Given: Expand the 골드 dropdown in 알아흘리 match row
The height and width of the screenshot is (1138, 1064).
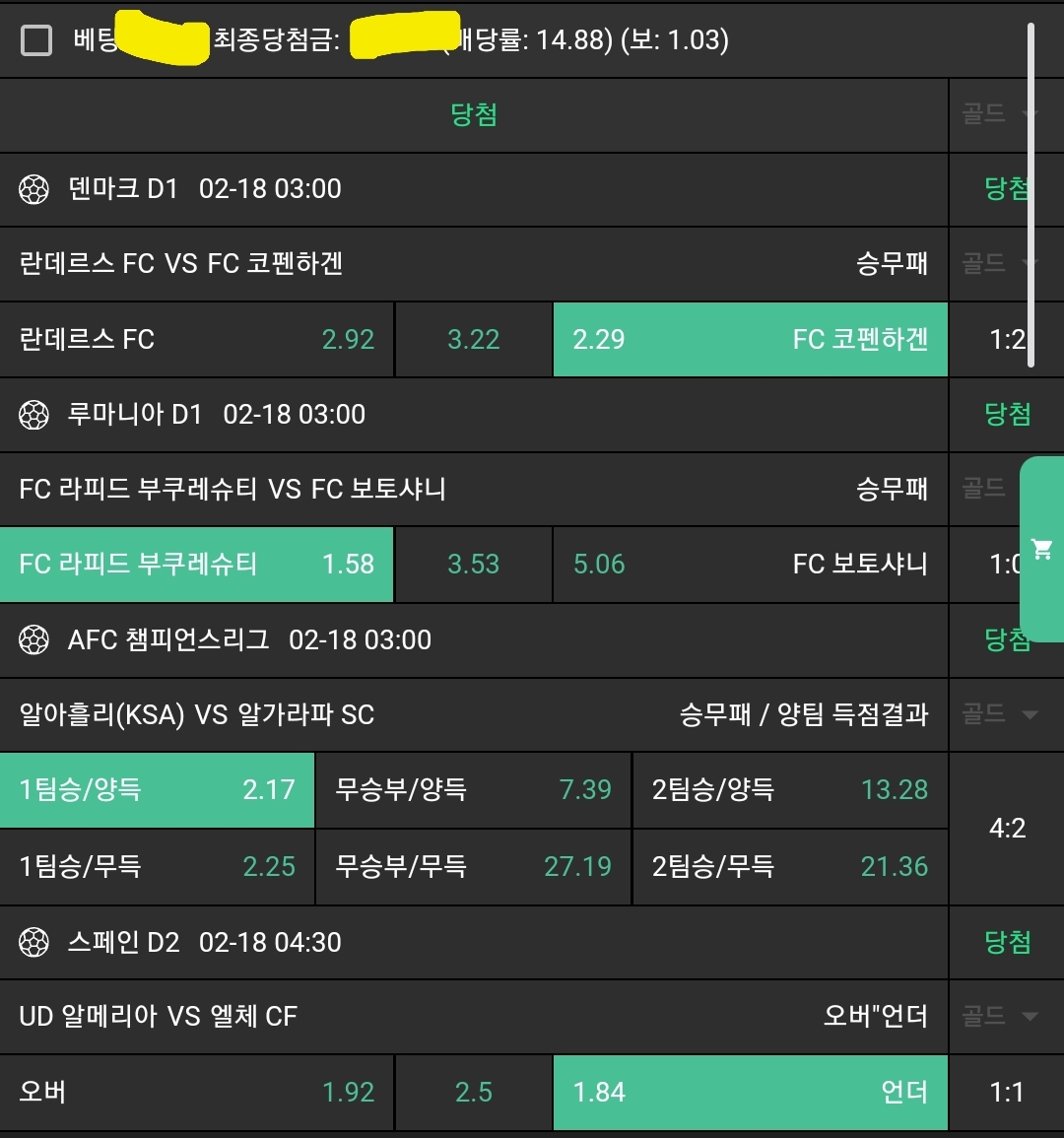Looking at the screenshot, I should (x=1000, y=714).
